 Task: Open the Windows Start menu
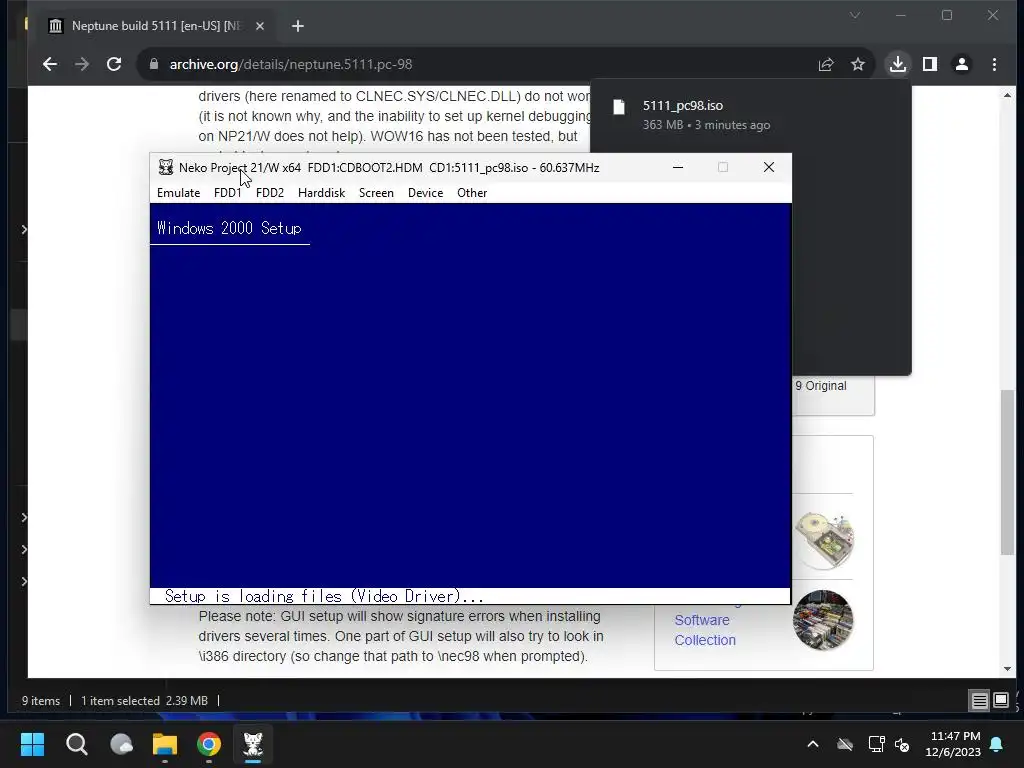[x=32, y=744]
